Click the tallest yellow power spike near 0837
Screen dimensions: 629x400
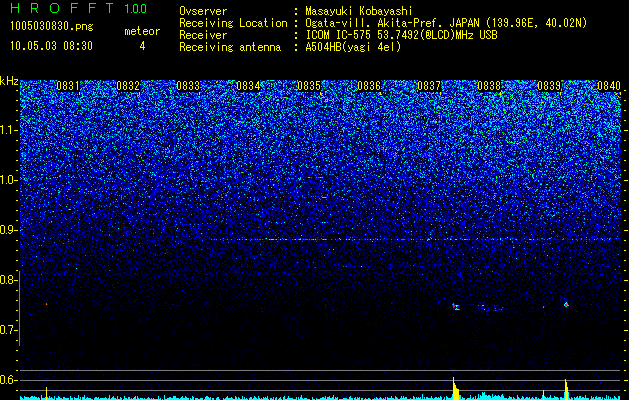pyautogui.click(x=455, y=388)
